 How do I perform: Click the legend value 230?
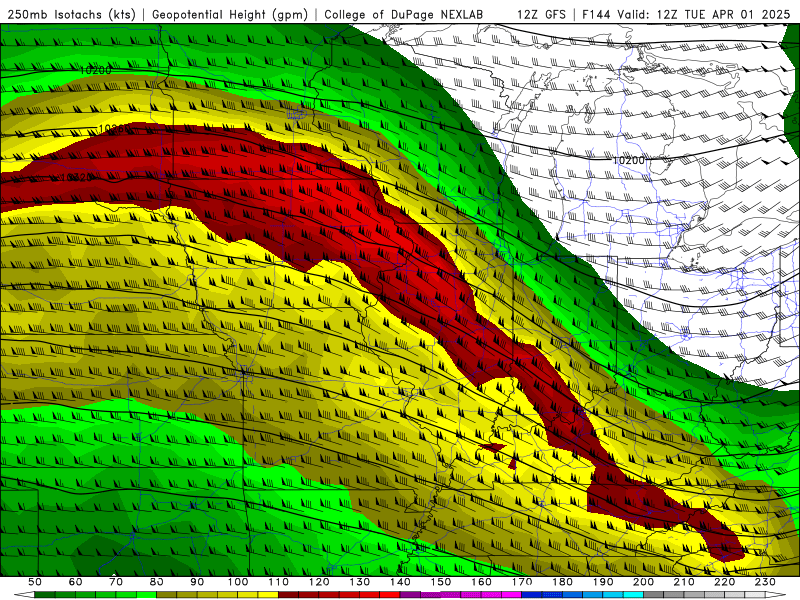[765, 582]
